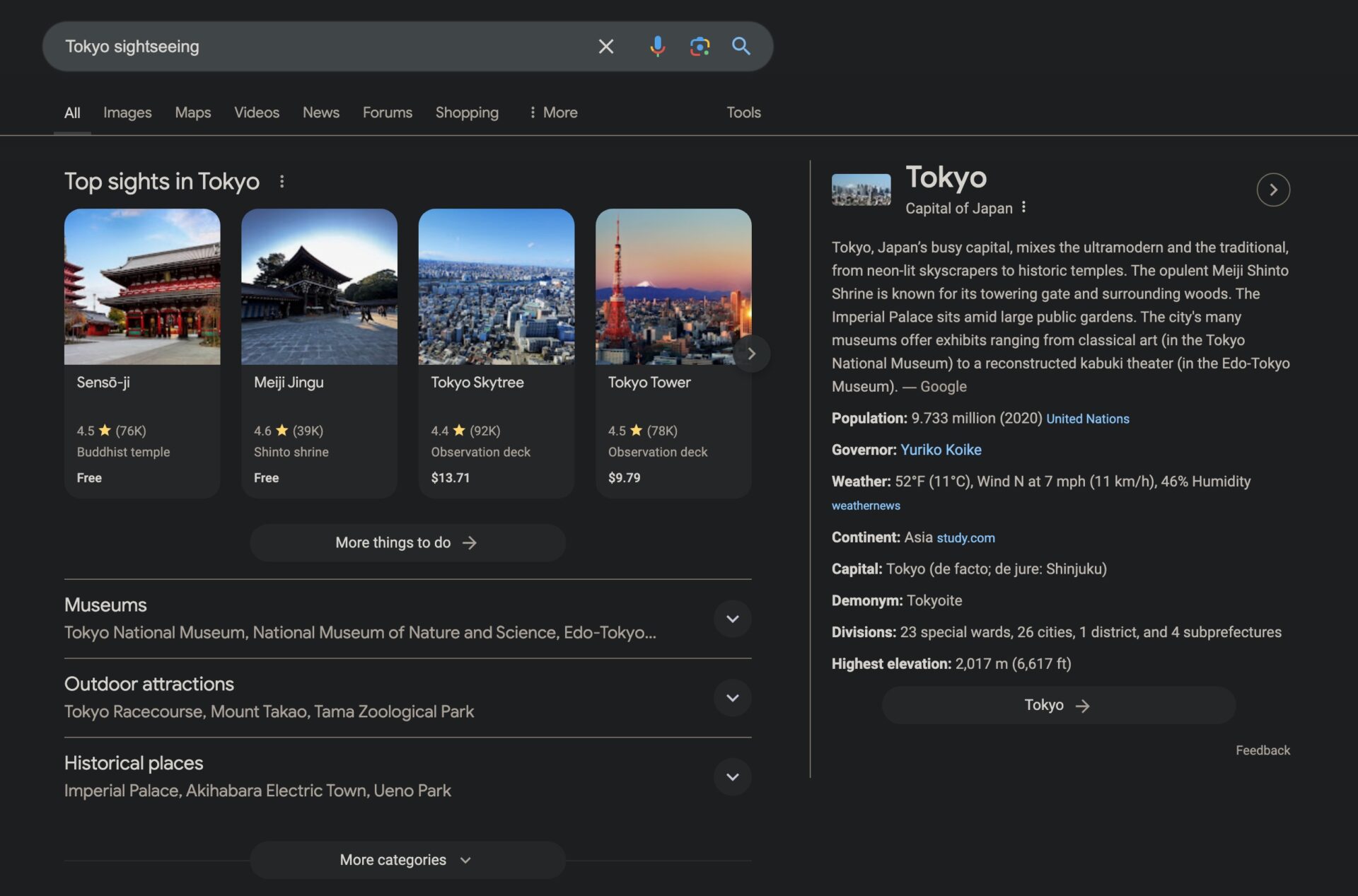
Task: Click the Outdoor attractions heading
Action: click(x=149, y=684)
